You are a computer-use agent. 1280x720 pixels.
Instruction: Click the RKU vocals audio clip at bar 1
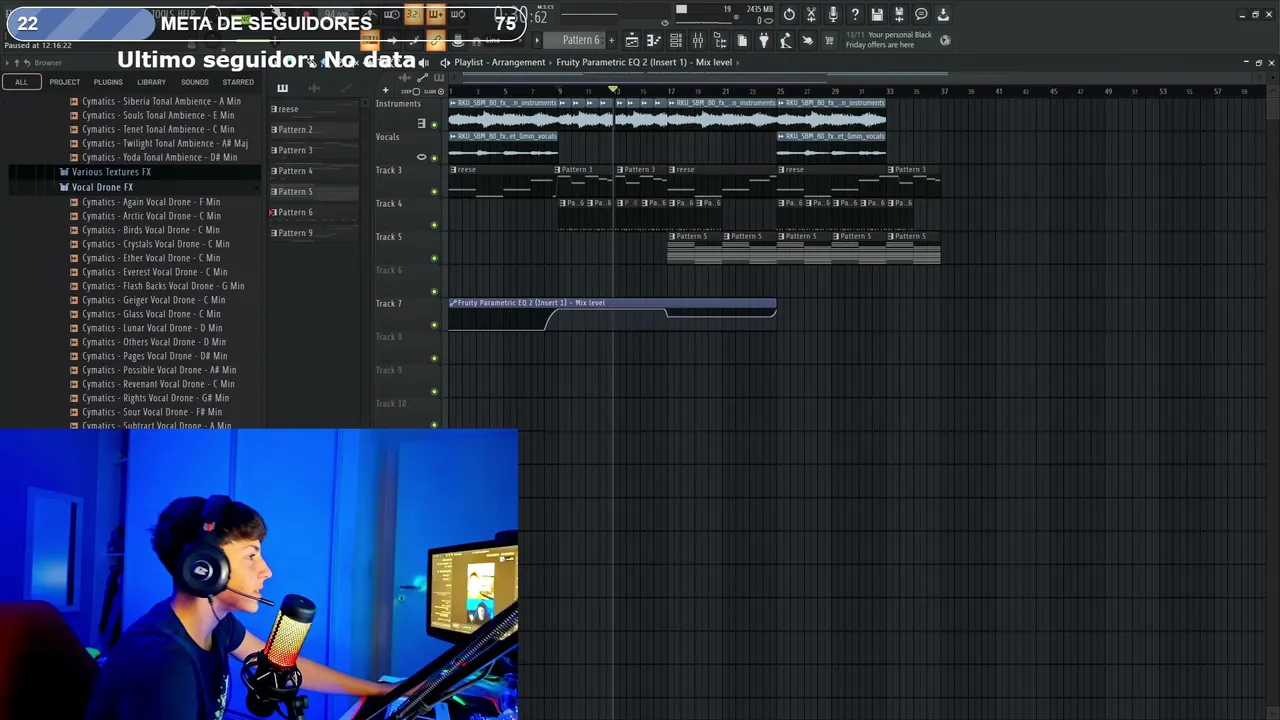coord(503,146)
